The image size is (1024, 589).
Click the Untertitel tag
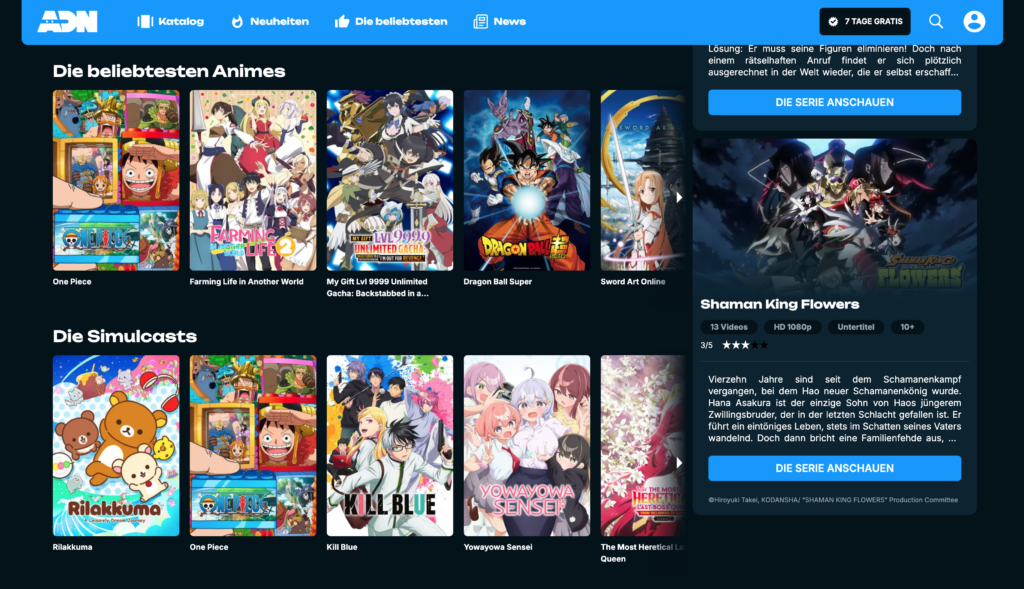856,327
